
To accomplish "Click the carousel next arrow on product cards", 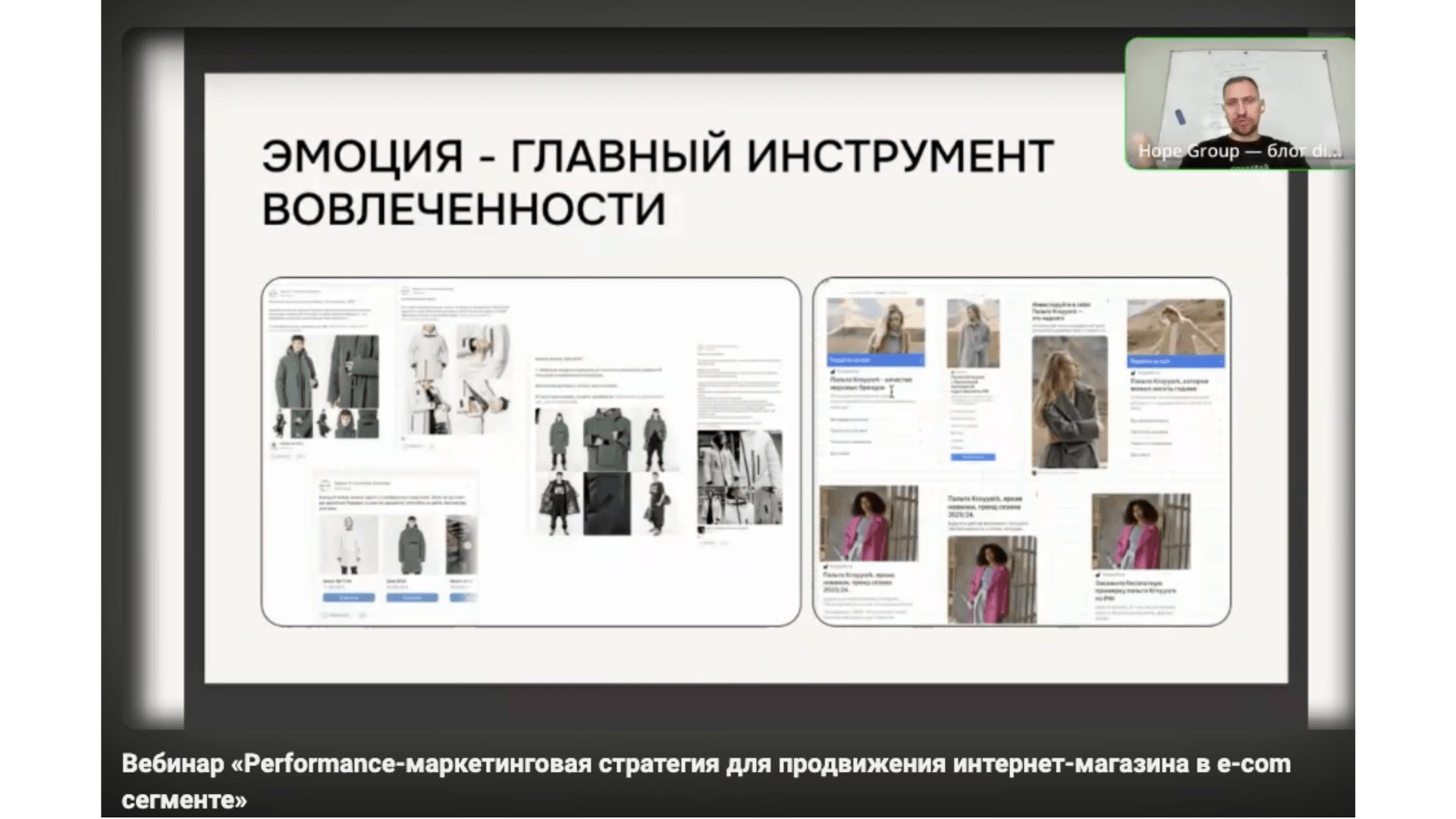I will (x=467, y=545).
